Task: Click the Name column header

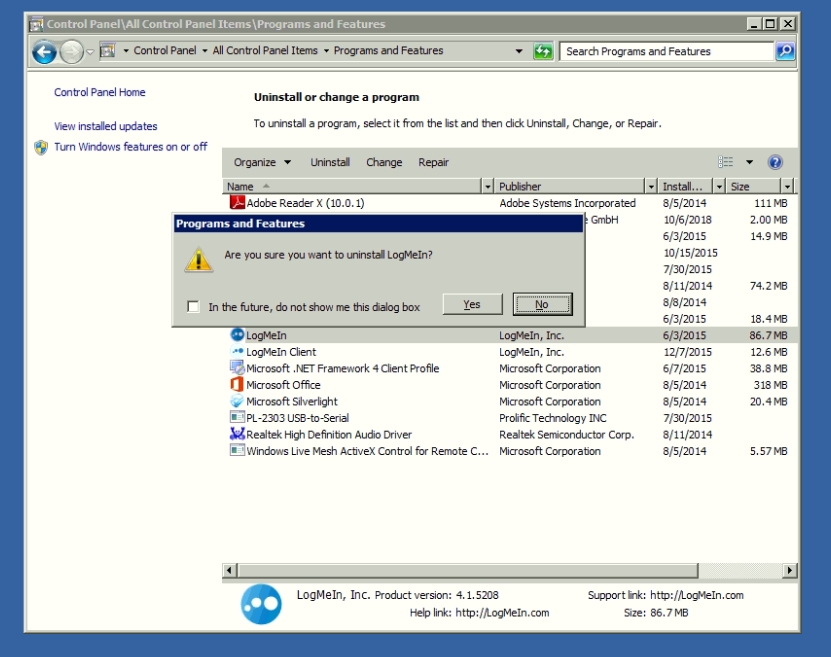Action: (352, 187)
